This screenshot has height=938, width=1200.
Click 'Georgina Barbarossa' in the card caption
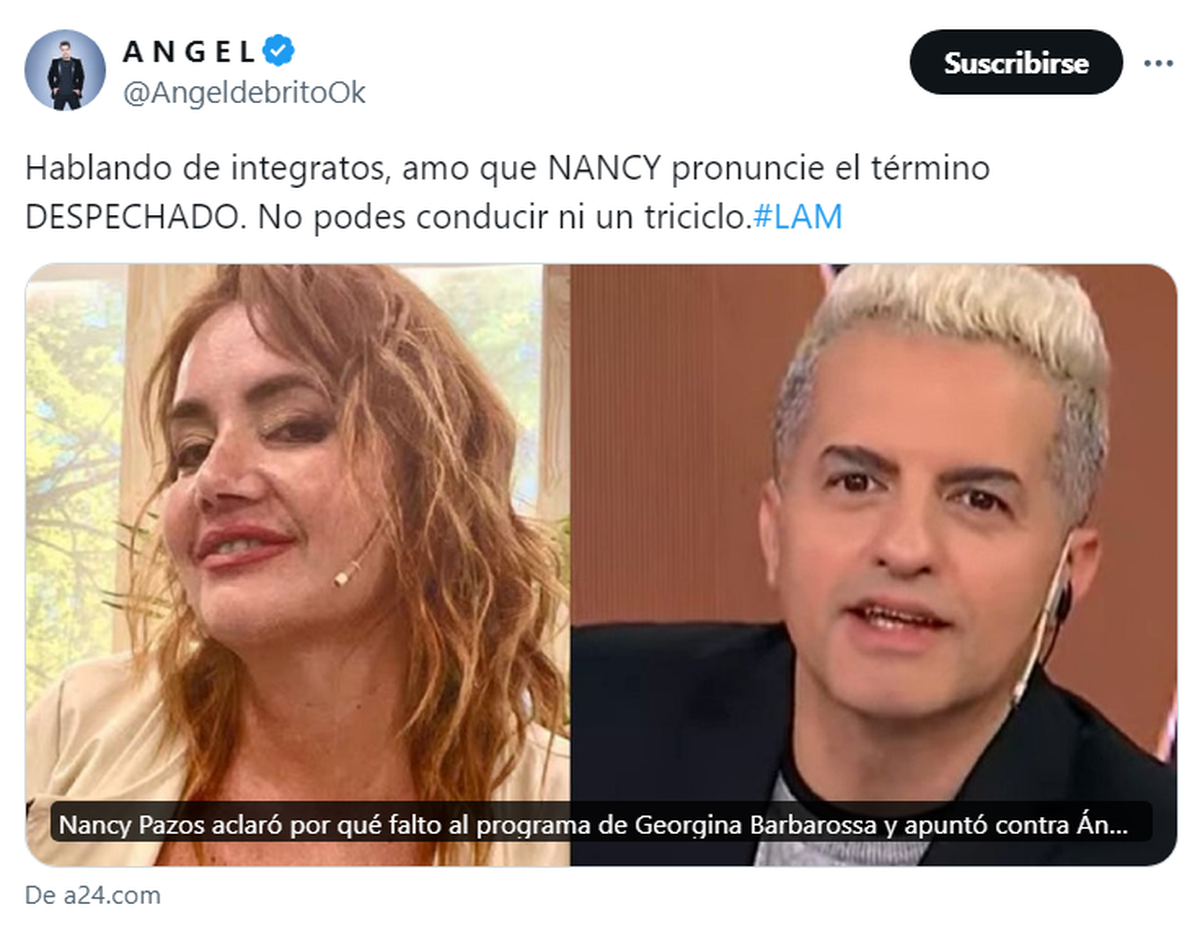click(x=739, y=827)
